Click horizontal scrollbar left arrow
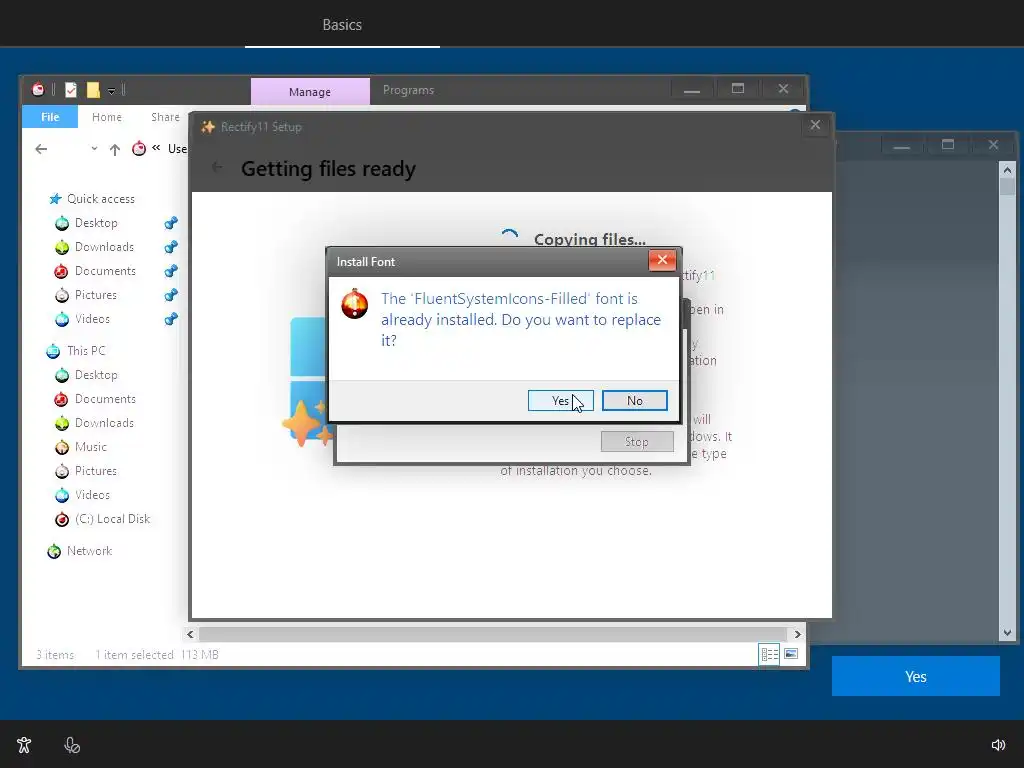1024x768 pixels. tap(190, 634)
